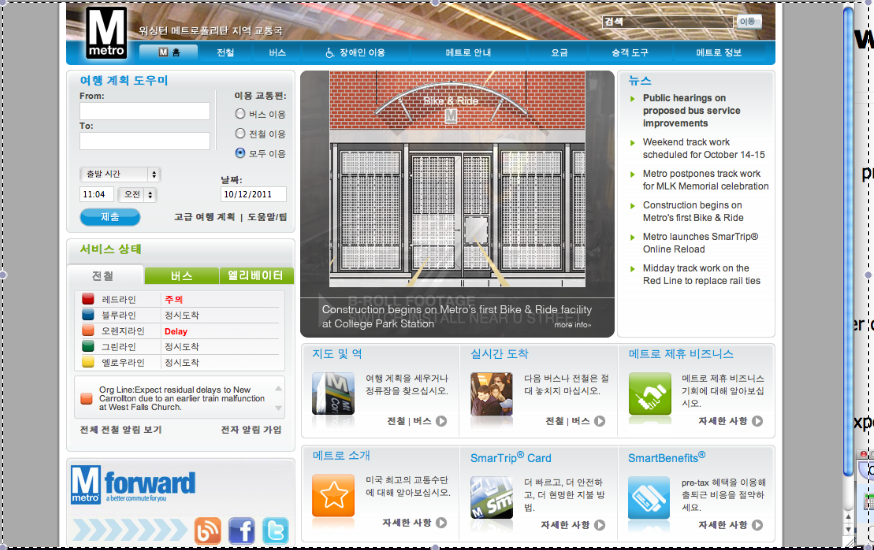874x550 pixels.
Task: Click the SmartBenefits blue card icon
Action: pos(649,497)
